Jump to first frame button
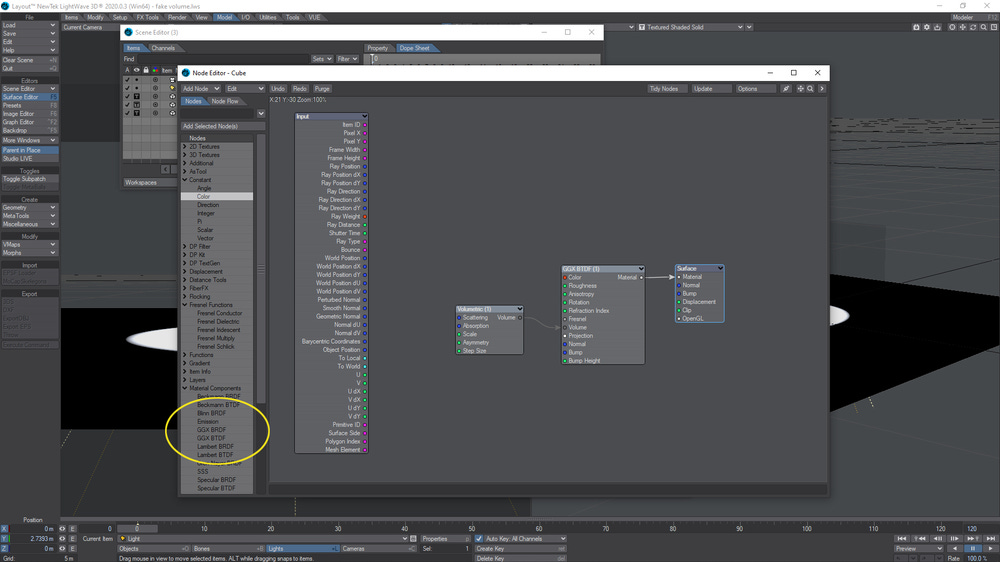The width and height of the screenshot is (1000, 562). point(901,539)
